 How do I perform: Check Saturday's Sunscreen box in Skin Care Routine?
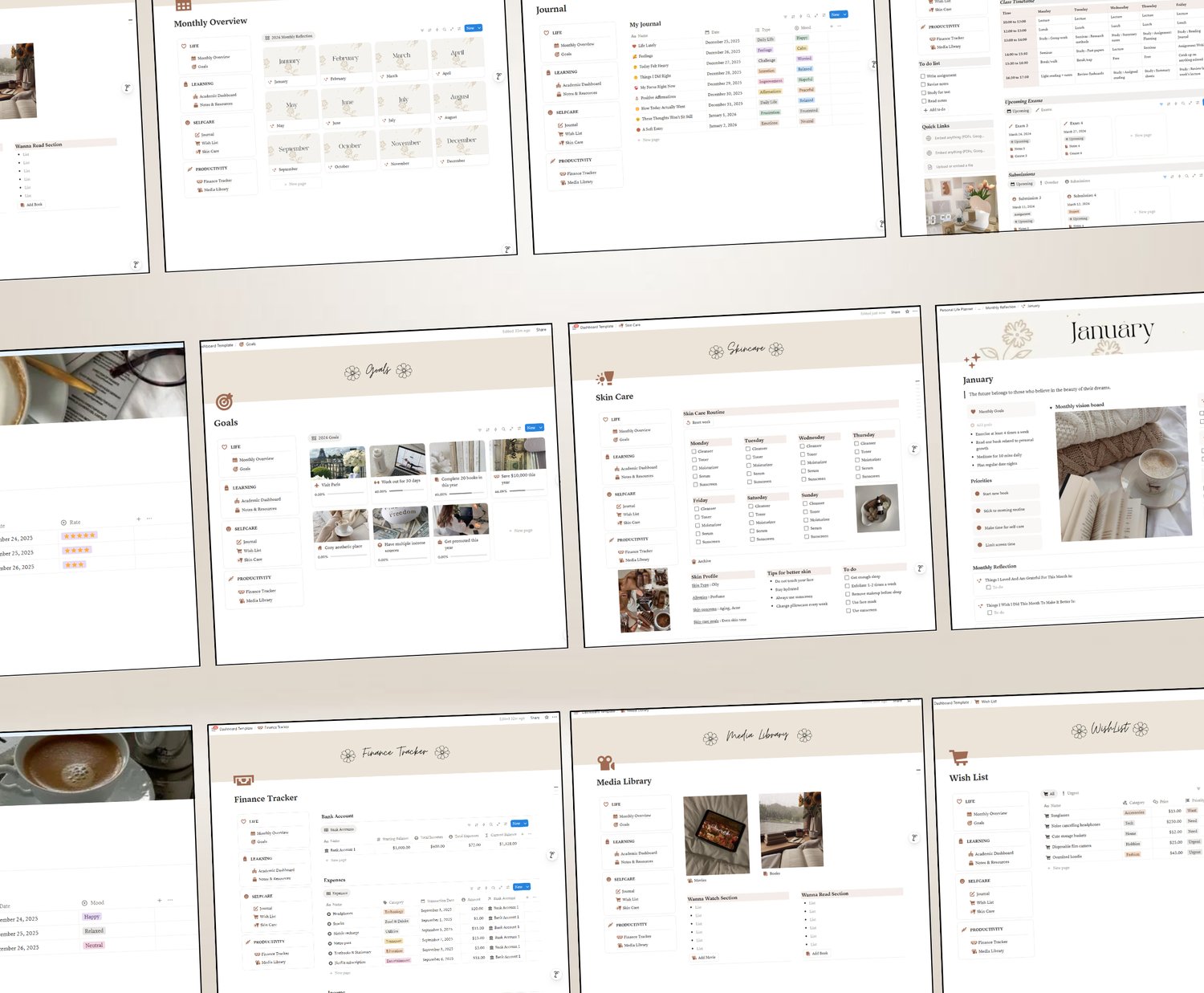coord(751,539)
